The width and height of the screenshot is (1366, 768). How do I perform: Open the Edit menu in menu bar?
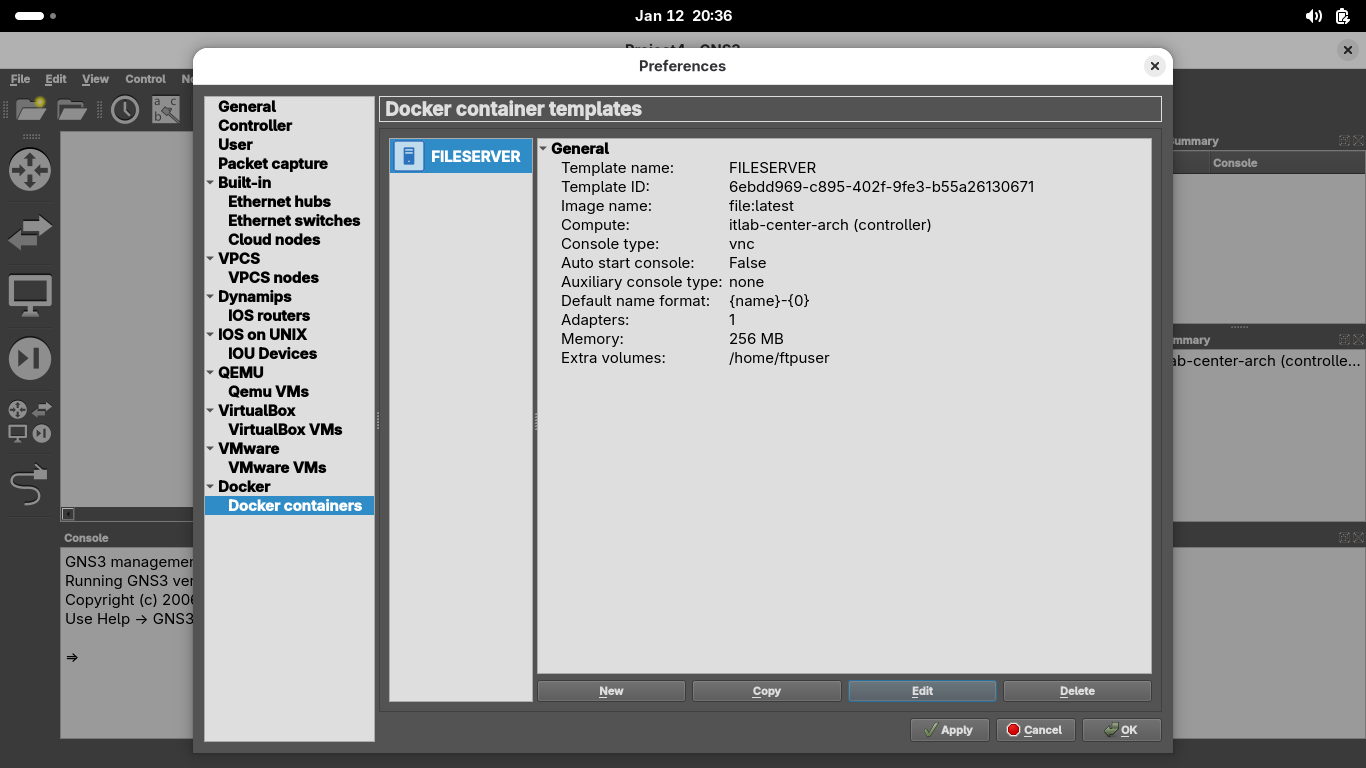(x=56, y=79)
